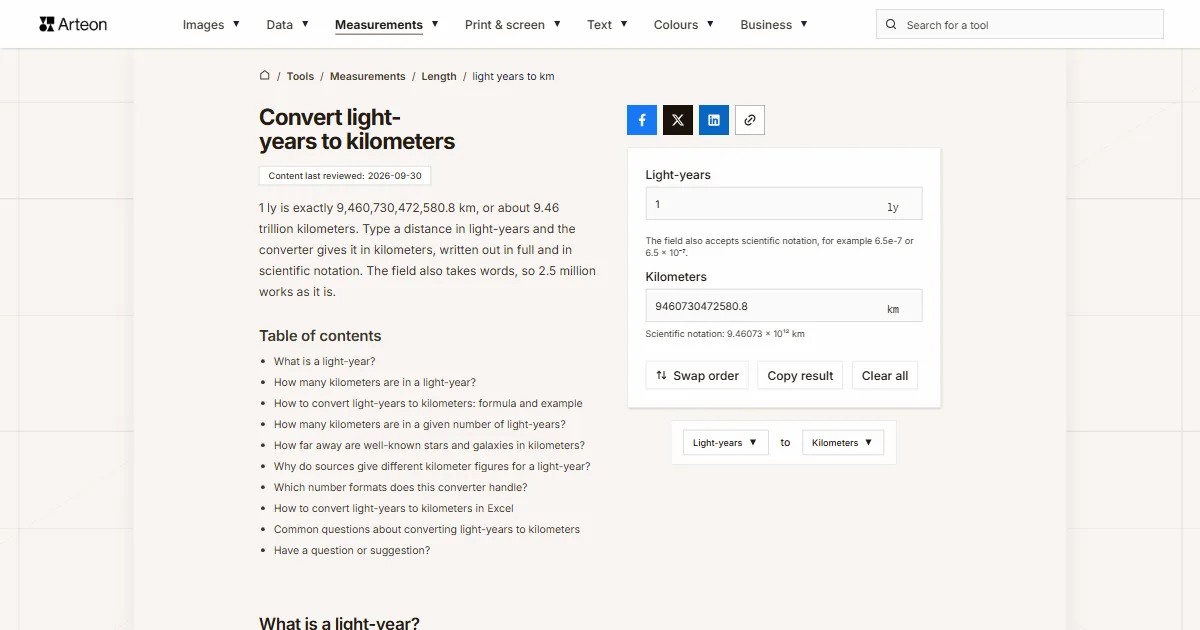This screenshot has height=630, width=1200.
Task: Go to home breadcrumb icon
Action: 265,76
